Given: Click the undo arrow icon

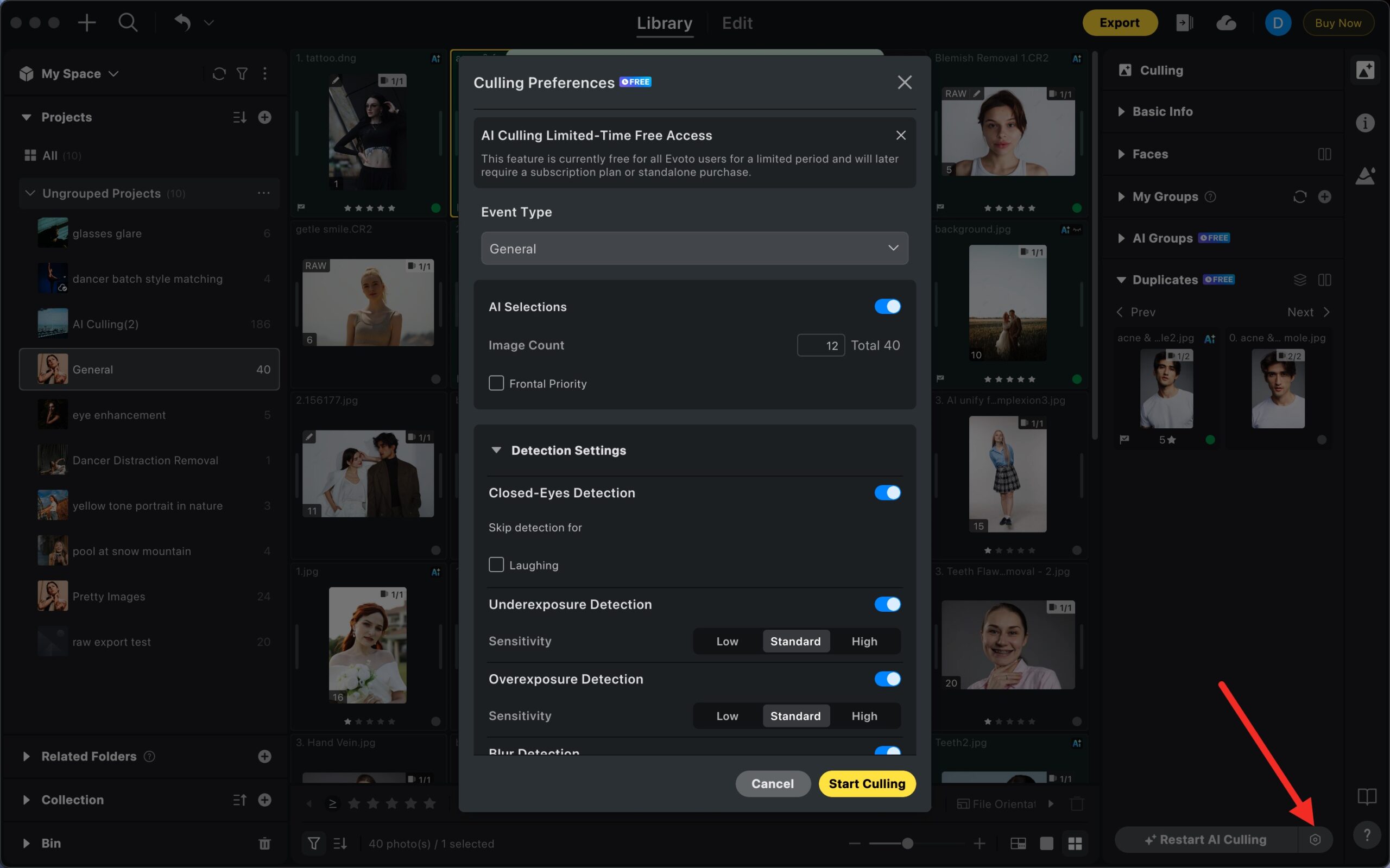Looking at the screenshot, I should 182,23.
